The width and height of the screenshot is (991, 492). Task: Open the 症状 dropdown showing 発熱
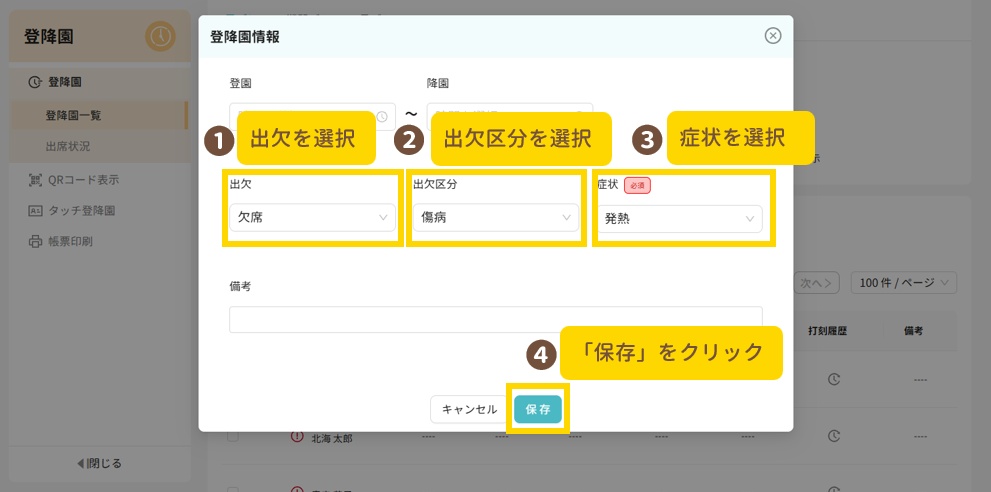click(x=679, y=219)
